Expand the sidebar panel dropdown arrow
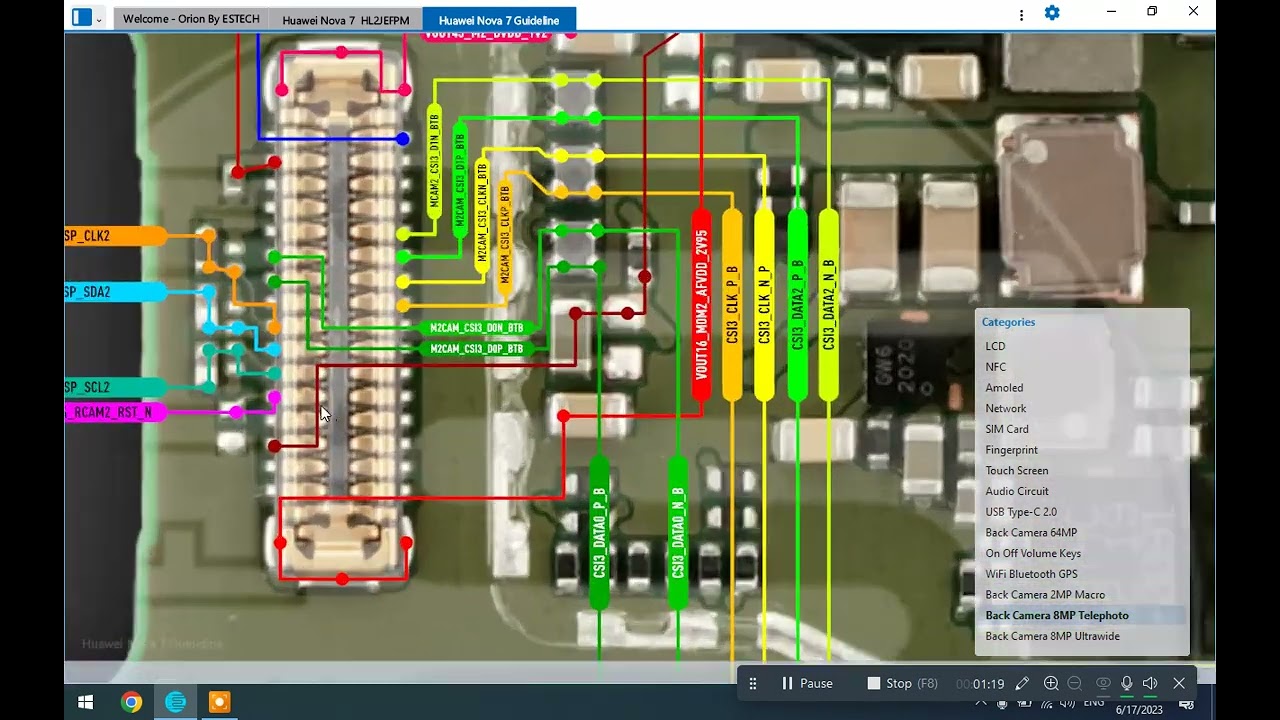 [x=99, y=18]
